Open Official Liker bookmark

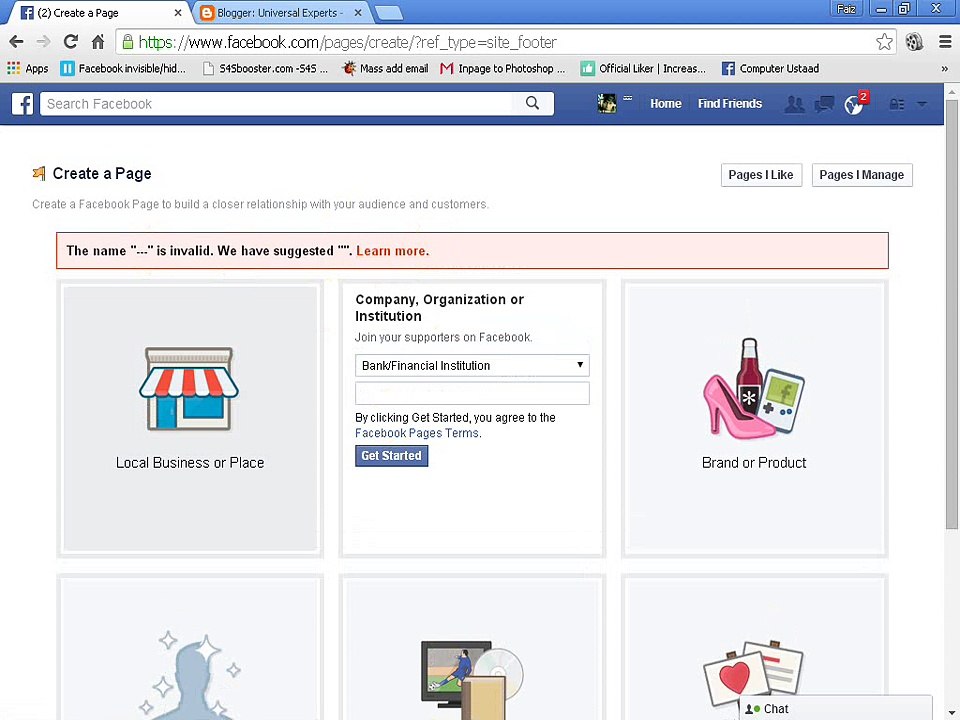click(x=643, y=69)
